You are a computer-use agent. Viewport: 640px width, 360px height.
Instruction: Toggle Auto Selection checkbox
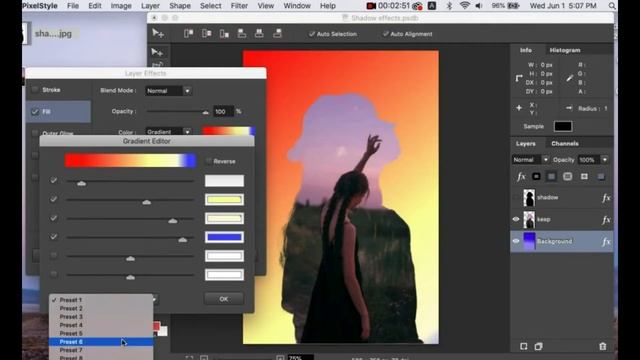click(312, 34)
